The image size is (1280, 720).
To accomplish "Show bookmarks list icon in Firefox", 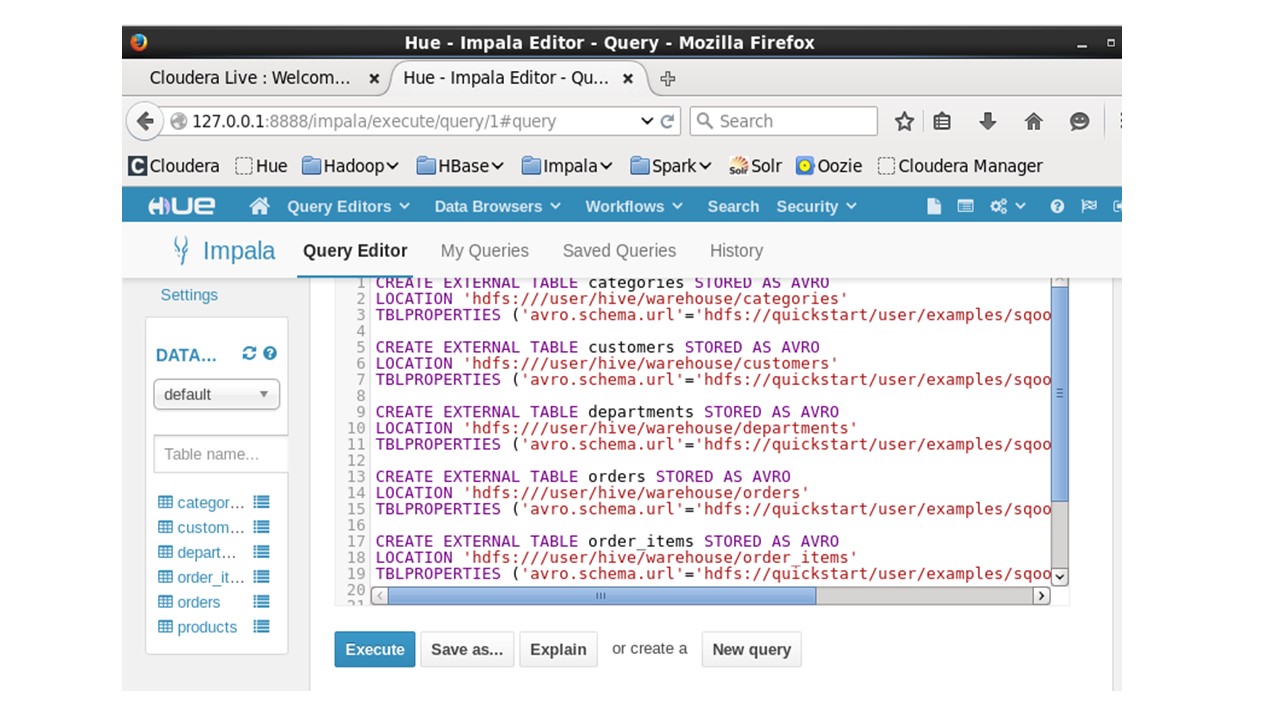I will click(x=942, y=121).
